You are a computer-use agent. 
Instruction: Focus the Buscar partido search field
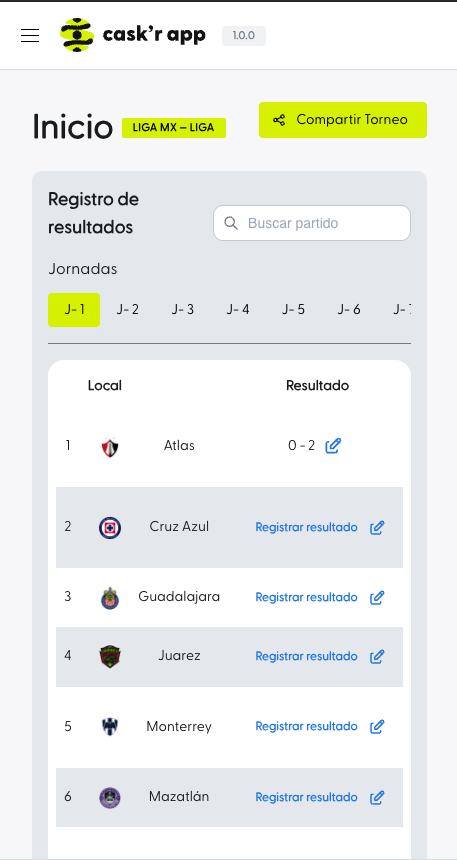312,223
